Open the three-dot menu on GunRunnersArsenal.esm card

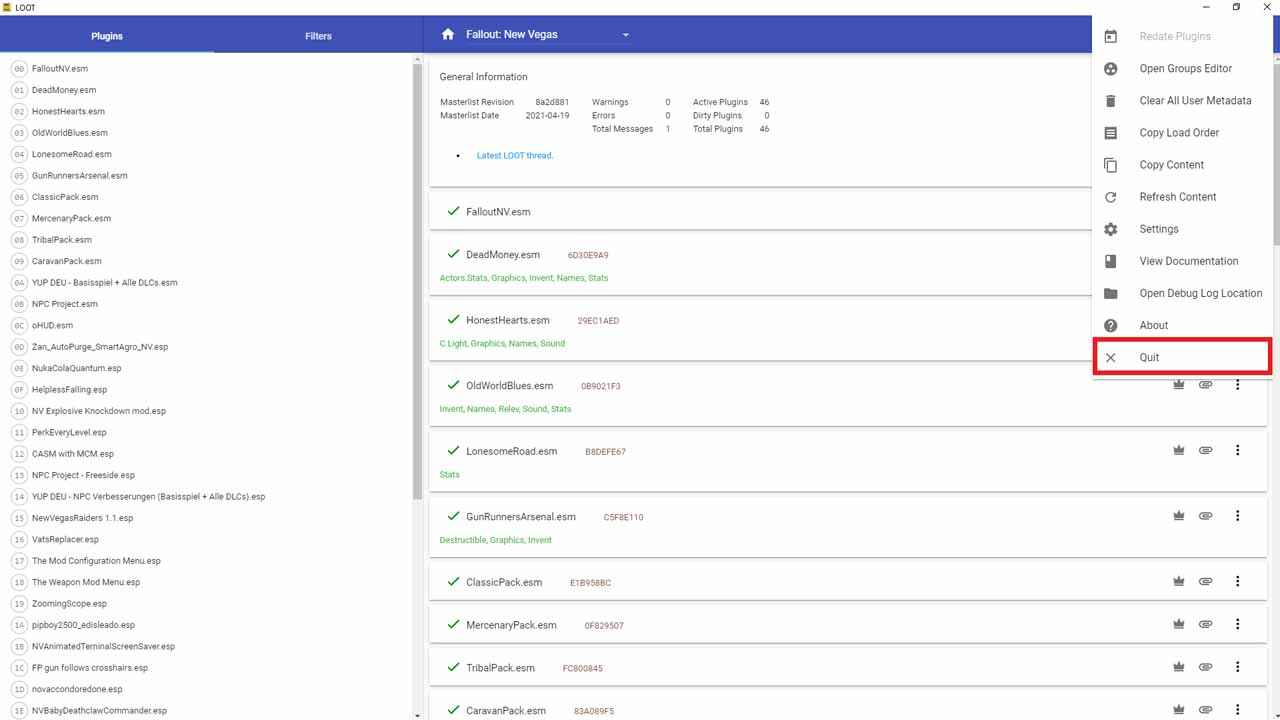pos(1237,516)
